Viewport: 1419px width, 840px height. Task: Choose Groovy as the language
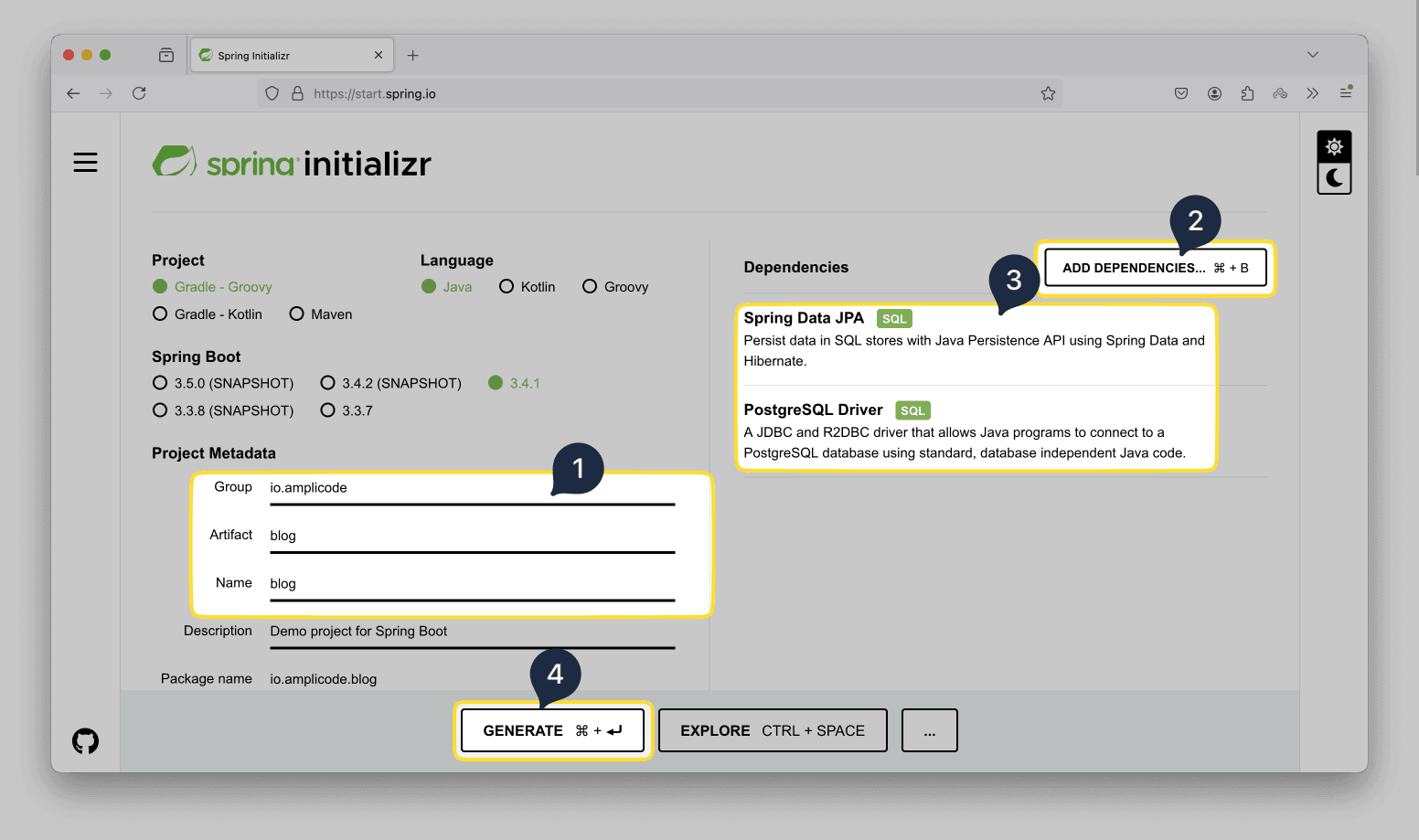coord(615,287)
